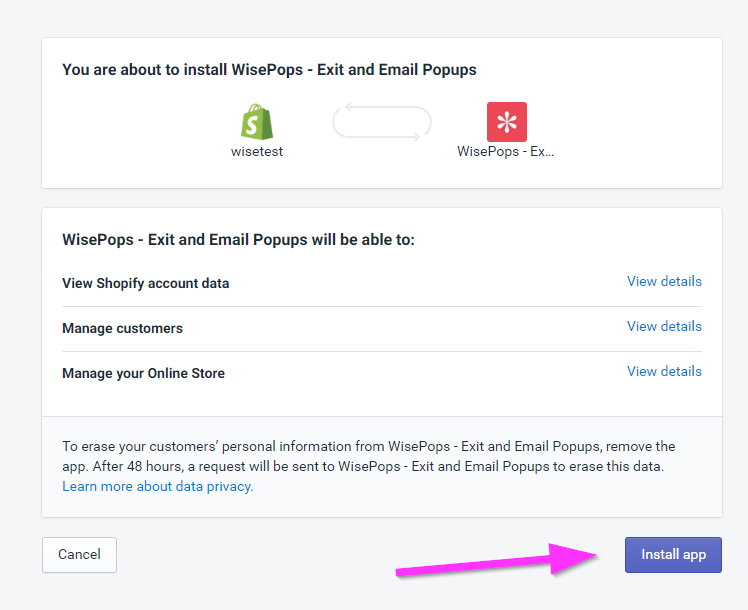The width and height of the screenshot is (748, 610).
Task: Click the Manage customers permission text
Action: point(123,328)
